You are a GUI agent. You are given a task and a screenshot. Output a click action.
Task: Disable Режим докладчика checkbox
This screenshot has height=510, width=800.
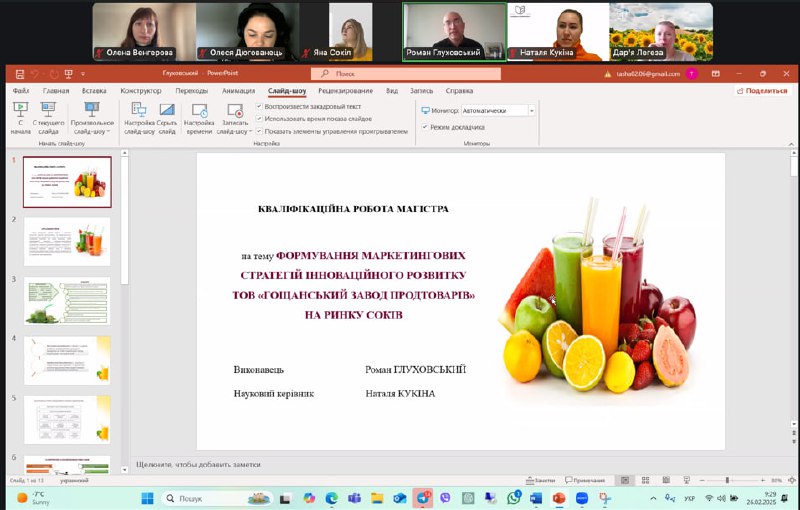pyautogui.click(x=425, y=127)
